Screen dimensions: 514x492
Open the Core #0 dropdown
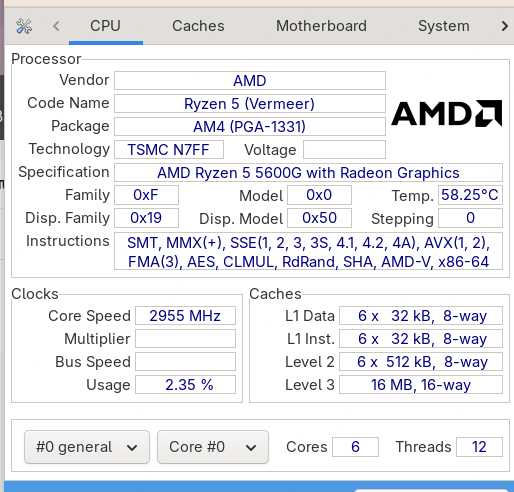(213, 447)
